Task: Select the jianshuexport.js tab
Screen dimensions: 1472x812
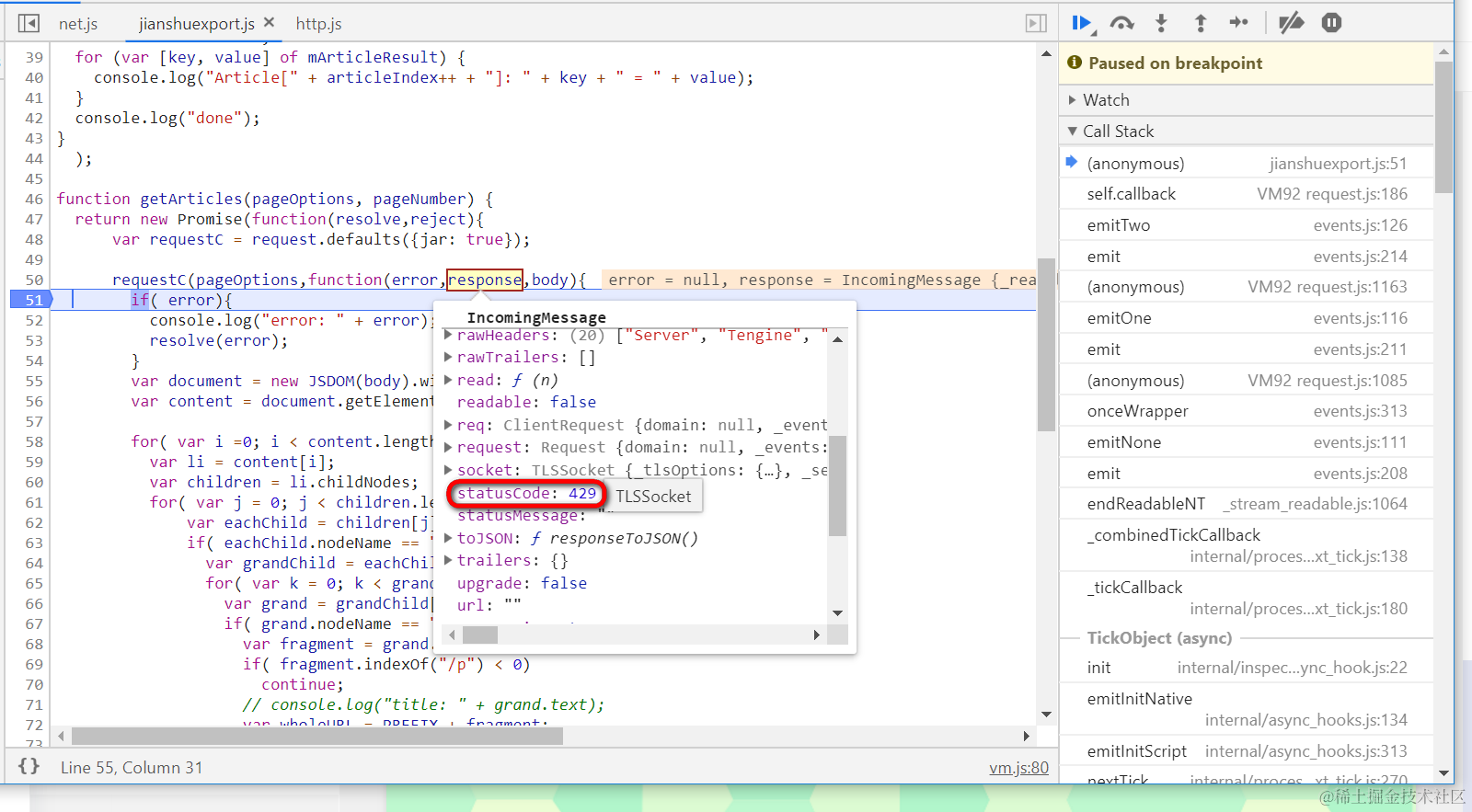Action: [x=197, y=23]
